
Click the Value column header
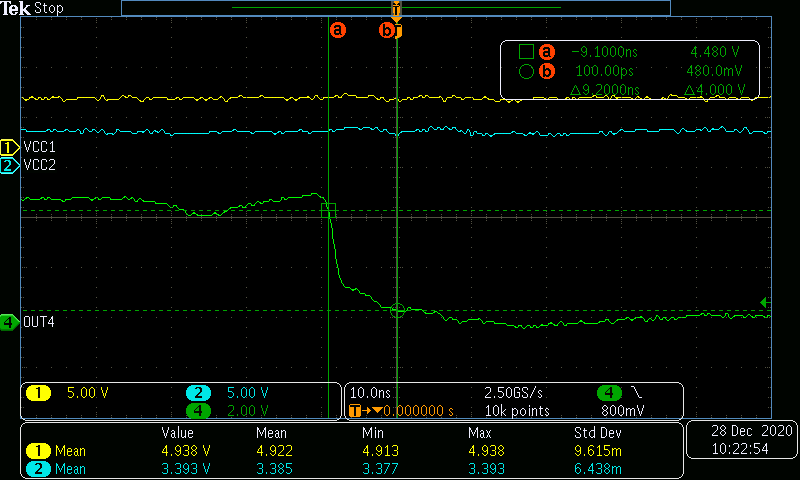click(178, 433)
